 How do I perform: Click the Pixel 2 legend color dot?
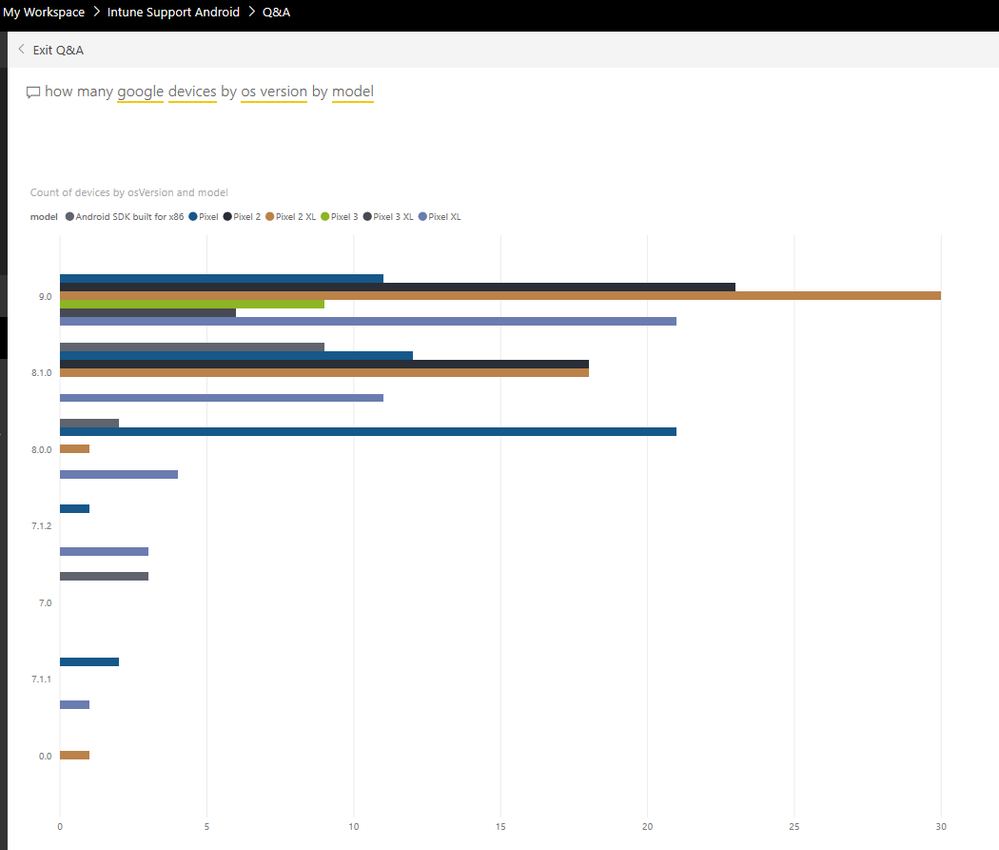(x=227, y=217)
